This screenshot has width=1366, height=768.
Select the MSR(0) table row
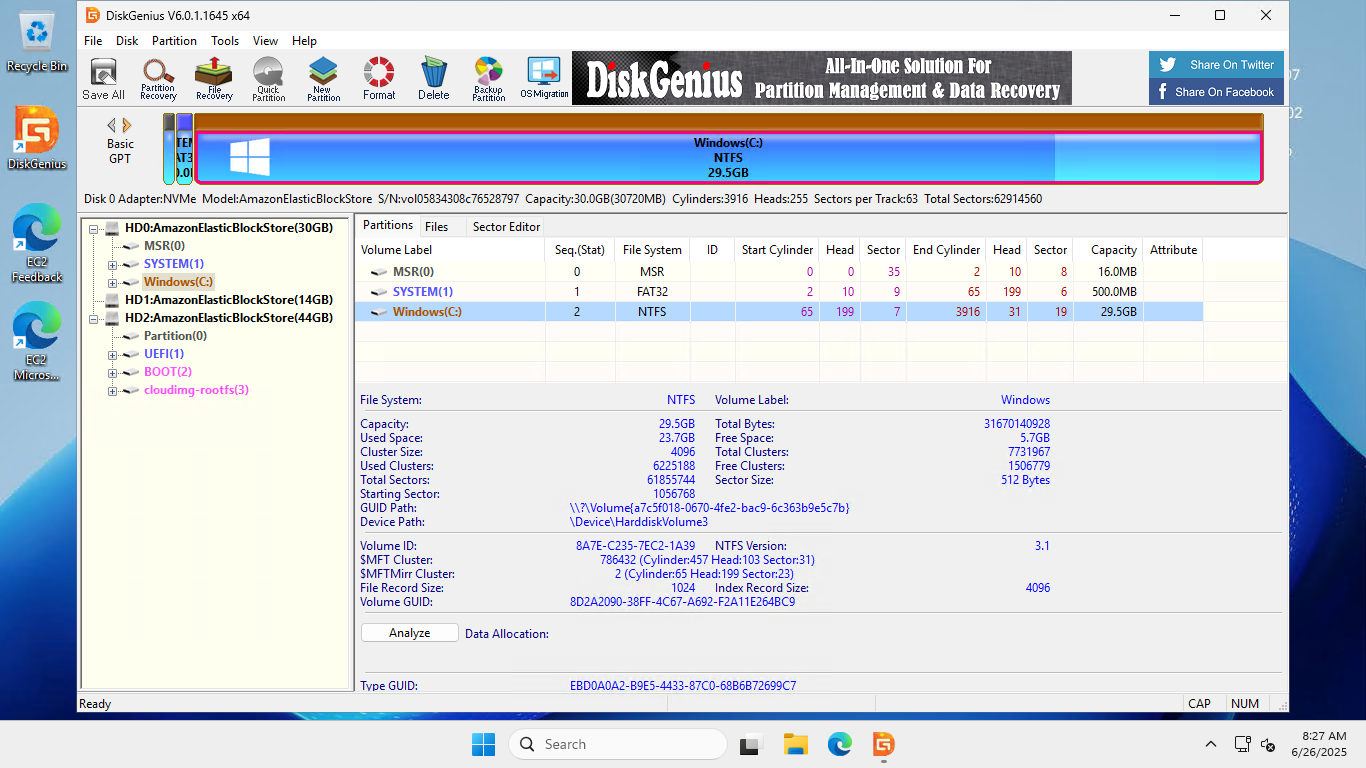(x=779, y=272)
